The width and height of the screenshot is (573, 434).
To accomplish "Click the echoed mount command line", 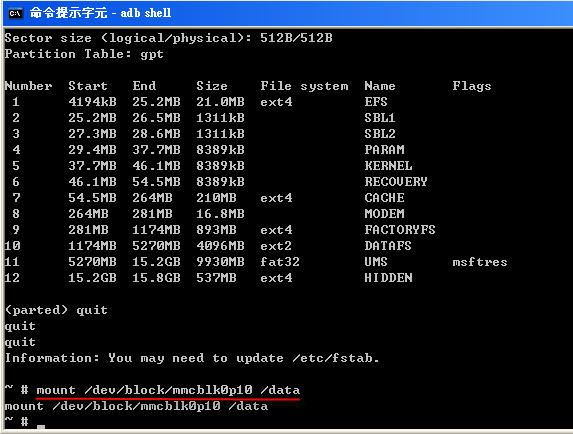I will pyautogui.click(x=136, y=406).
